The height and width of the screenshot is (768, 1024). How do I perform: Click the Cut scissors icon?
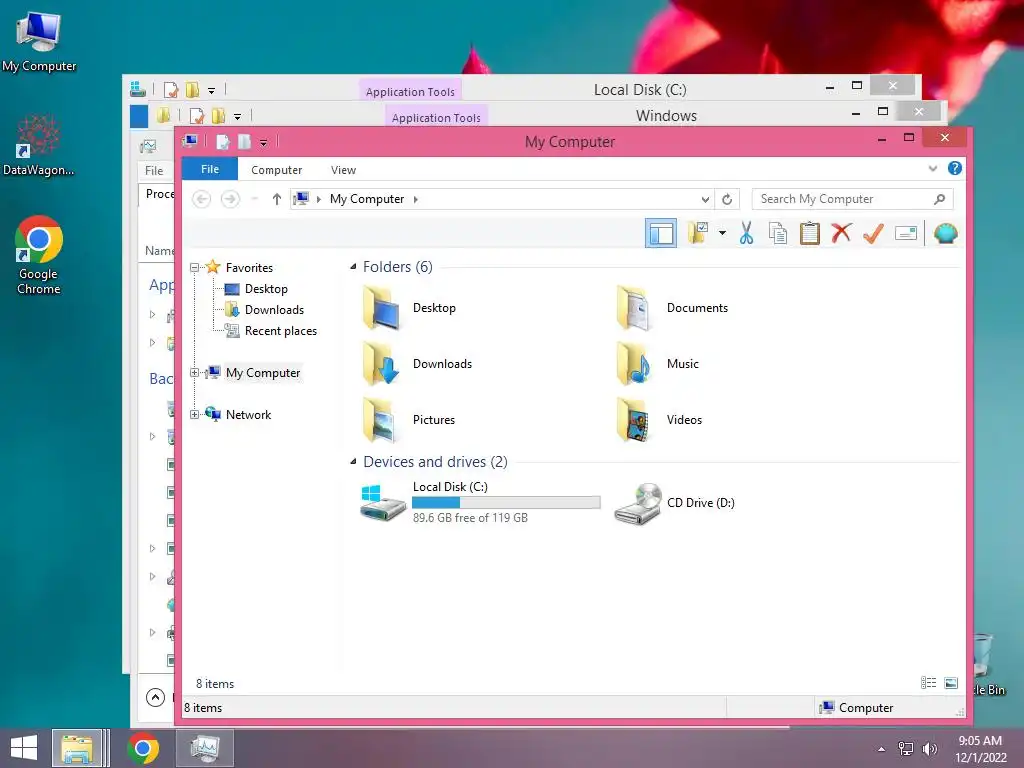pos(746,233)
